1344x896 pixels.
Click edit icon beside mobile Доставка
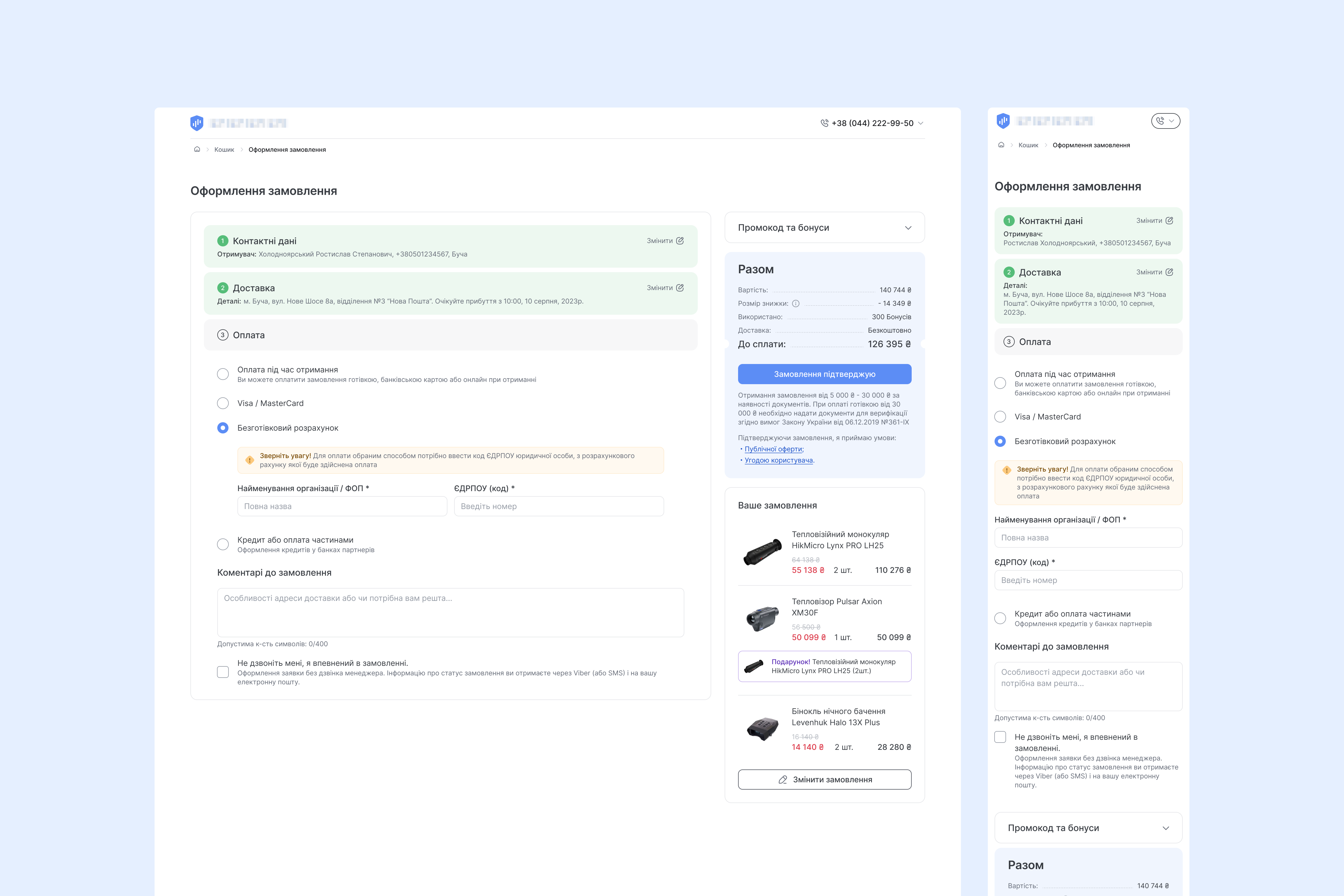(1169, 272)
